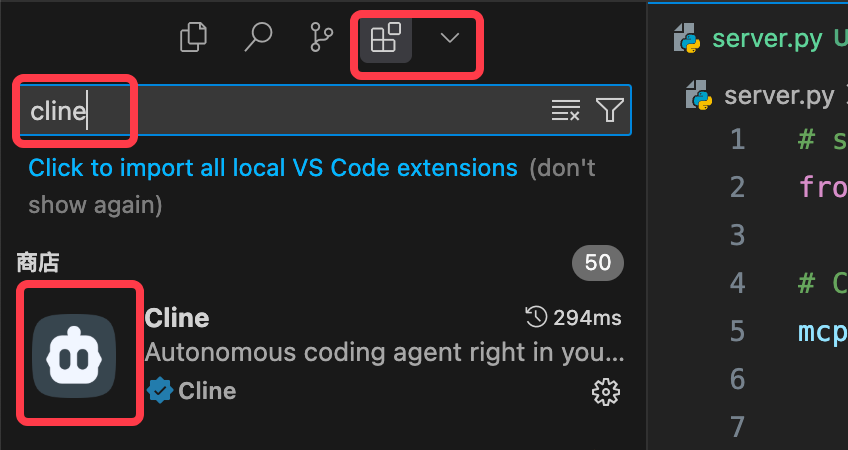This screenshot has height=450, width=848.
Task: Click line number 3 in the gutter
Action: [737, 236]
